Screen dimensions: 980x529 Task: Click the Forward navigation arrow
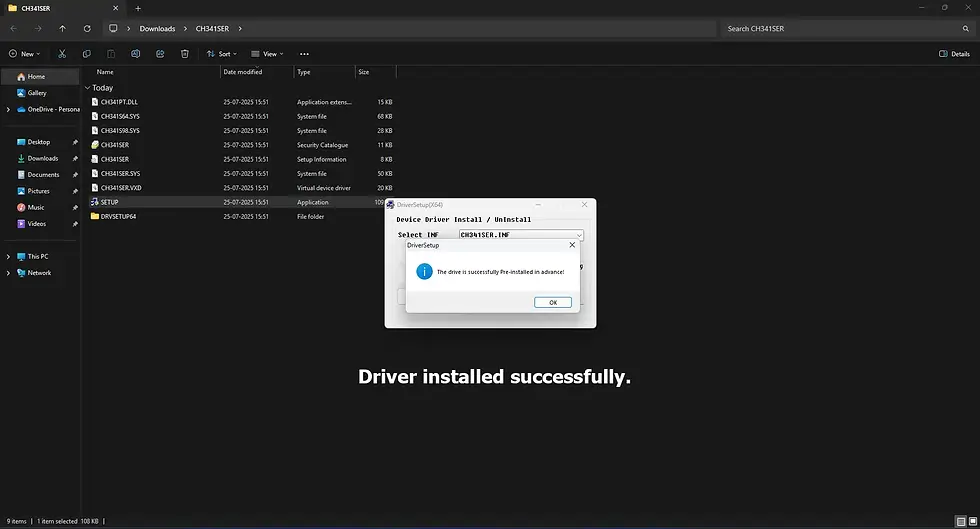[38, 28]
